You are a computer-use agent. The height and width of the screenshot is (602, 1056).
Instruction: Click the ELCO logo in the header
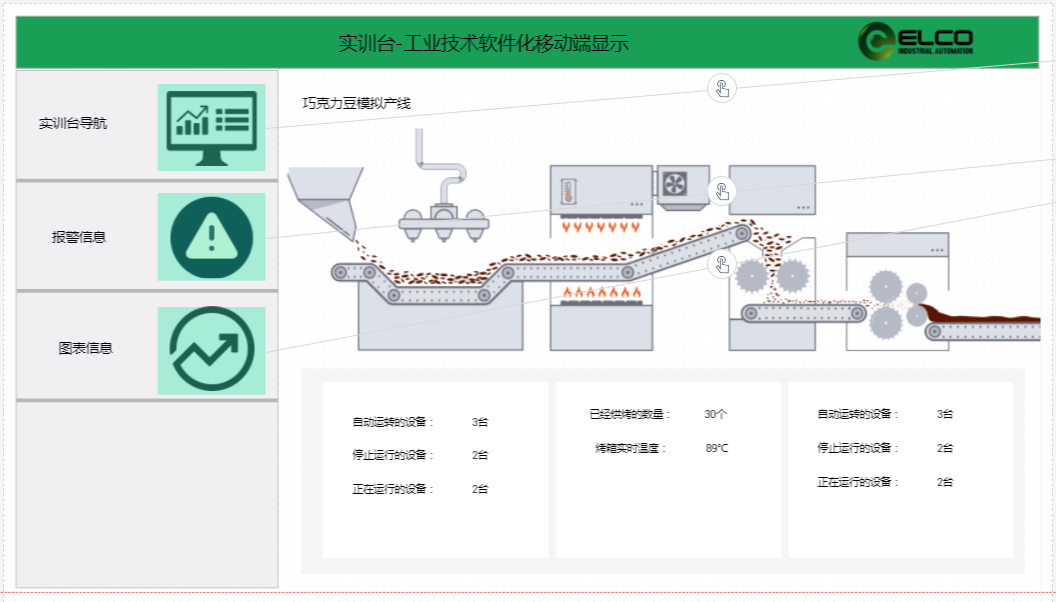pyautogui.click(x=914, y=42)
